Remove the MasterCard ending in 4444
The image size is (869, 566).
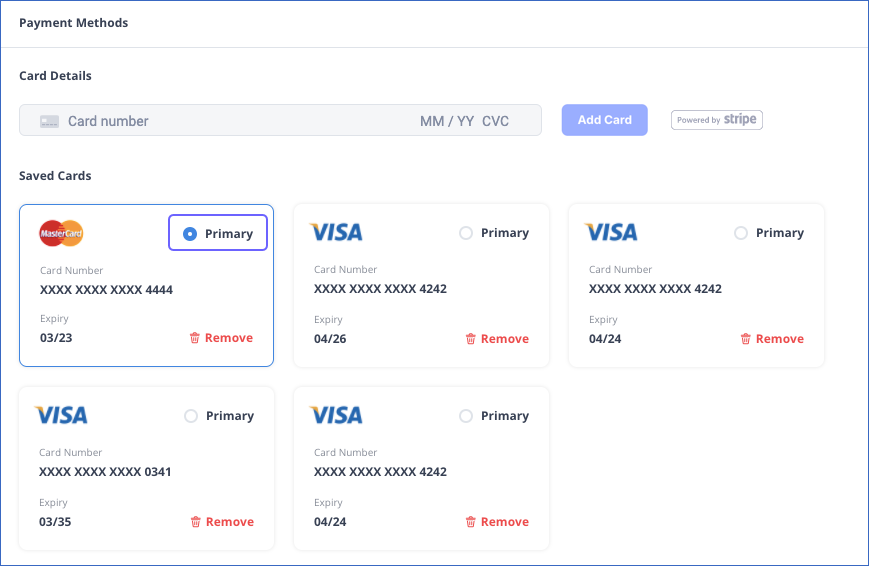point(221,338)
